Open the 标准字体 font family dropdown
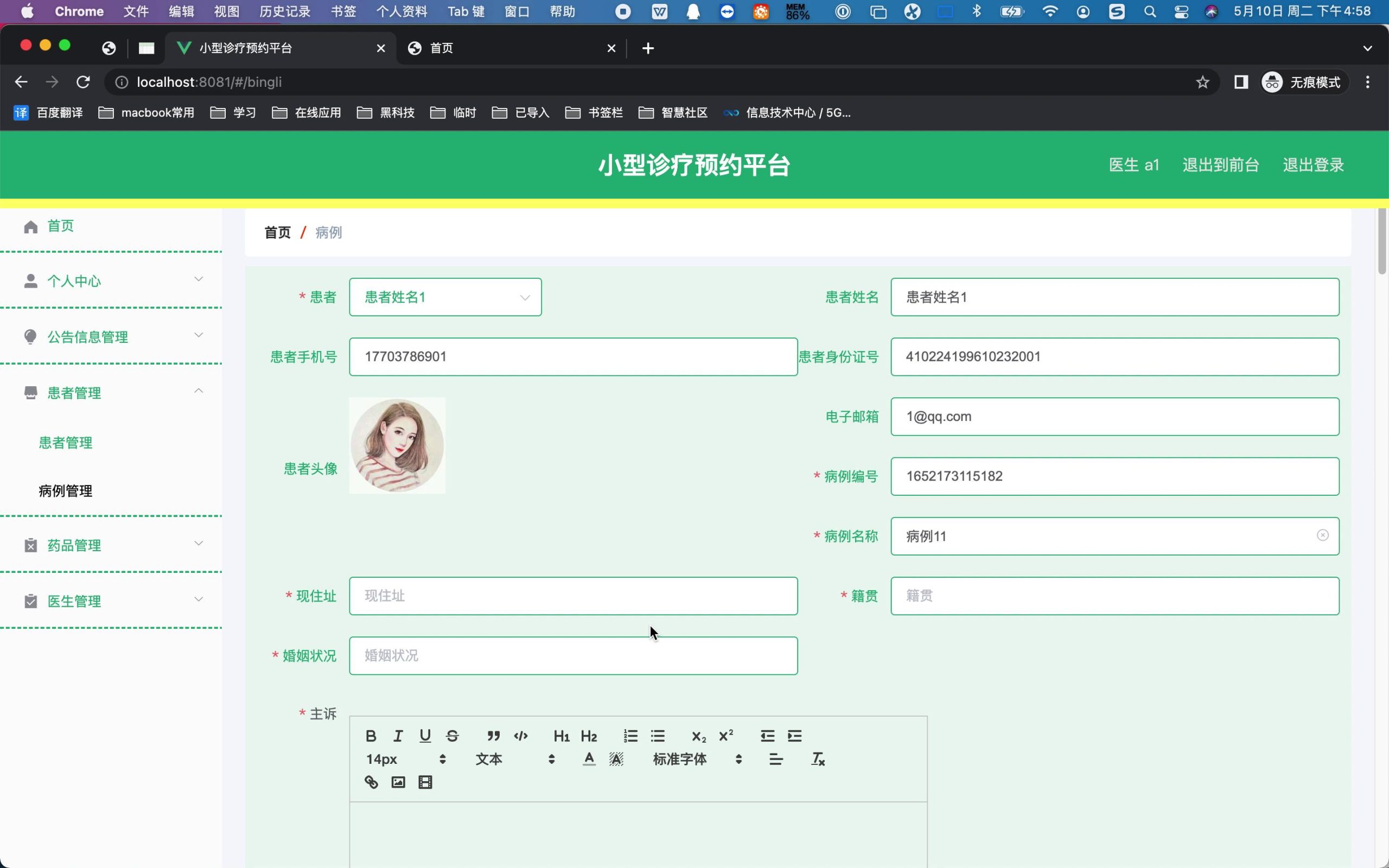The height and width of the screenshot is (868, 1389). (x=696, y=759)
